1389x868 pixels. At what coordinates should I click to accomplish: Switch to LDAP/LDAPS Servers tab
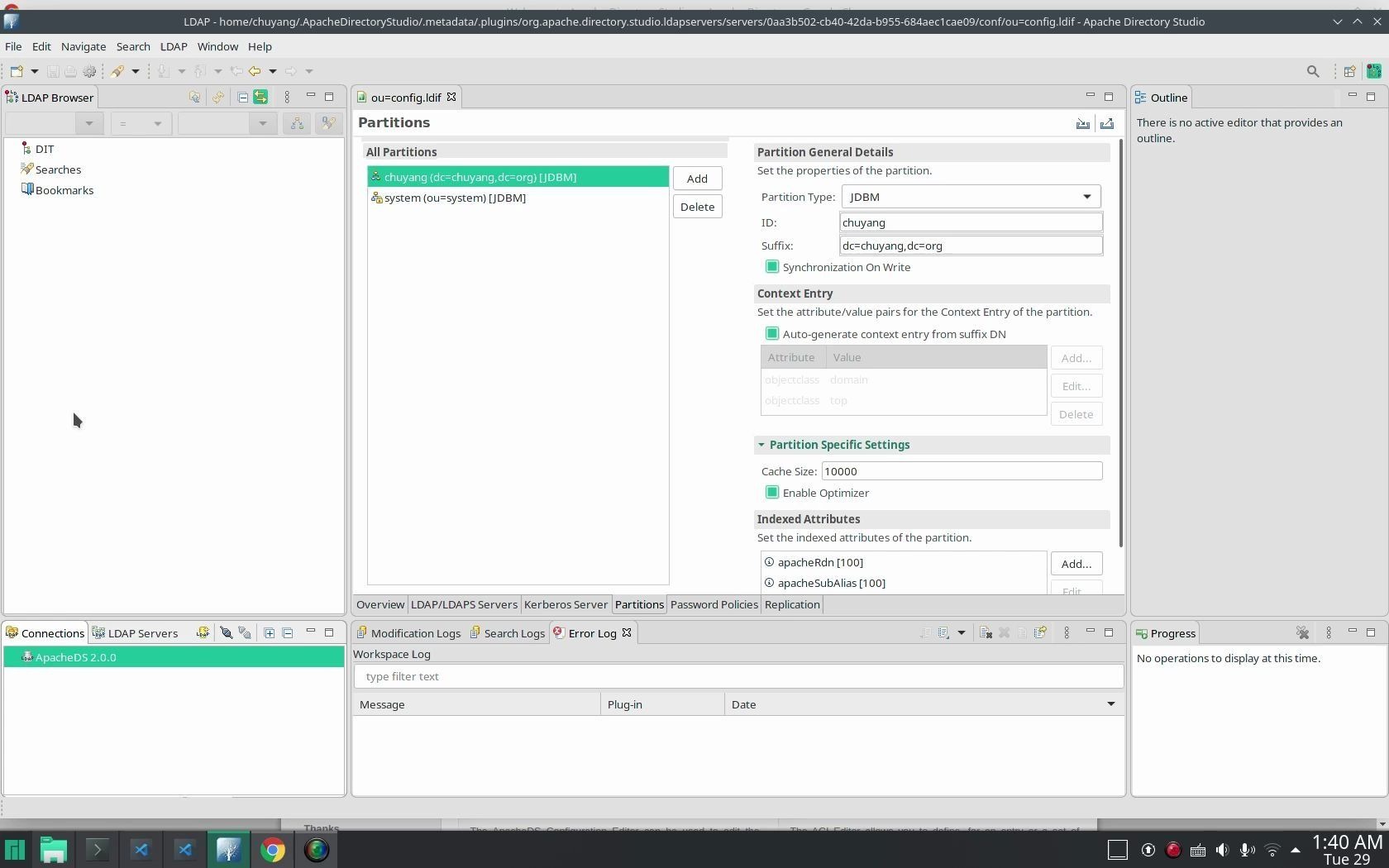(464, 604)
